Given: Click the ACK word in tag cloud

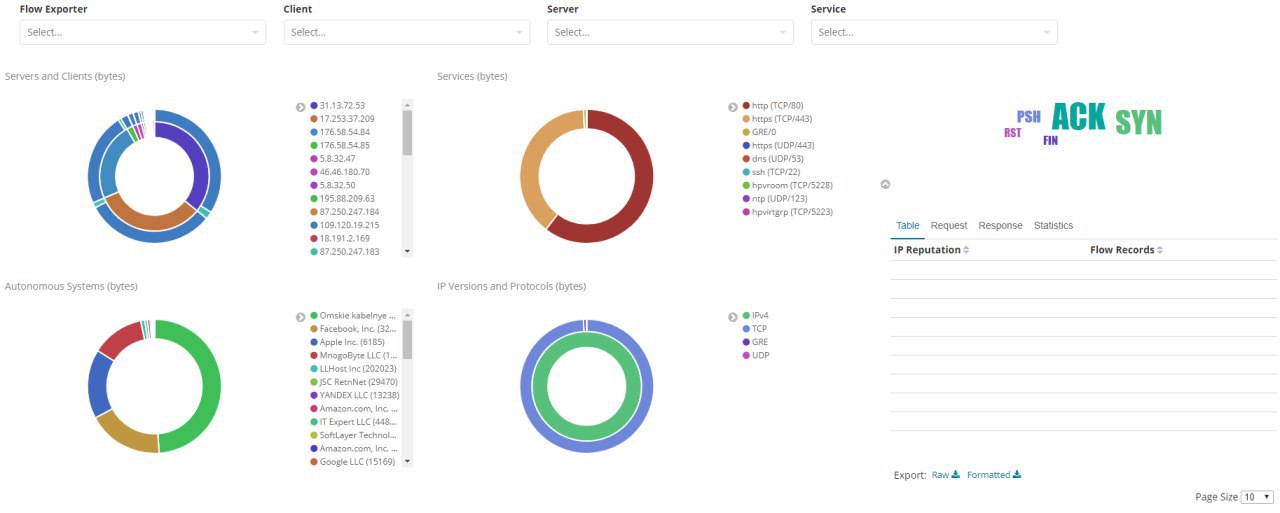Looking at the screenshot, I should 1079,117.
